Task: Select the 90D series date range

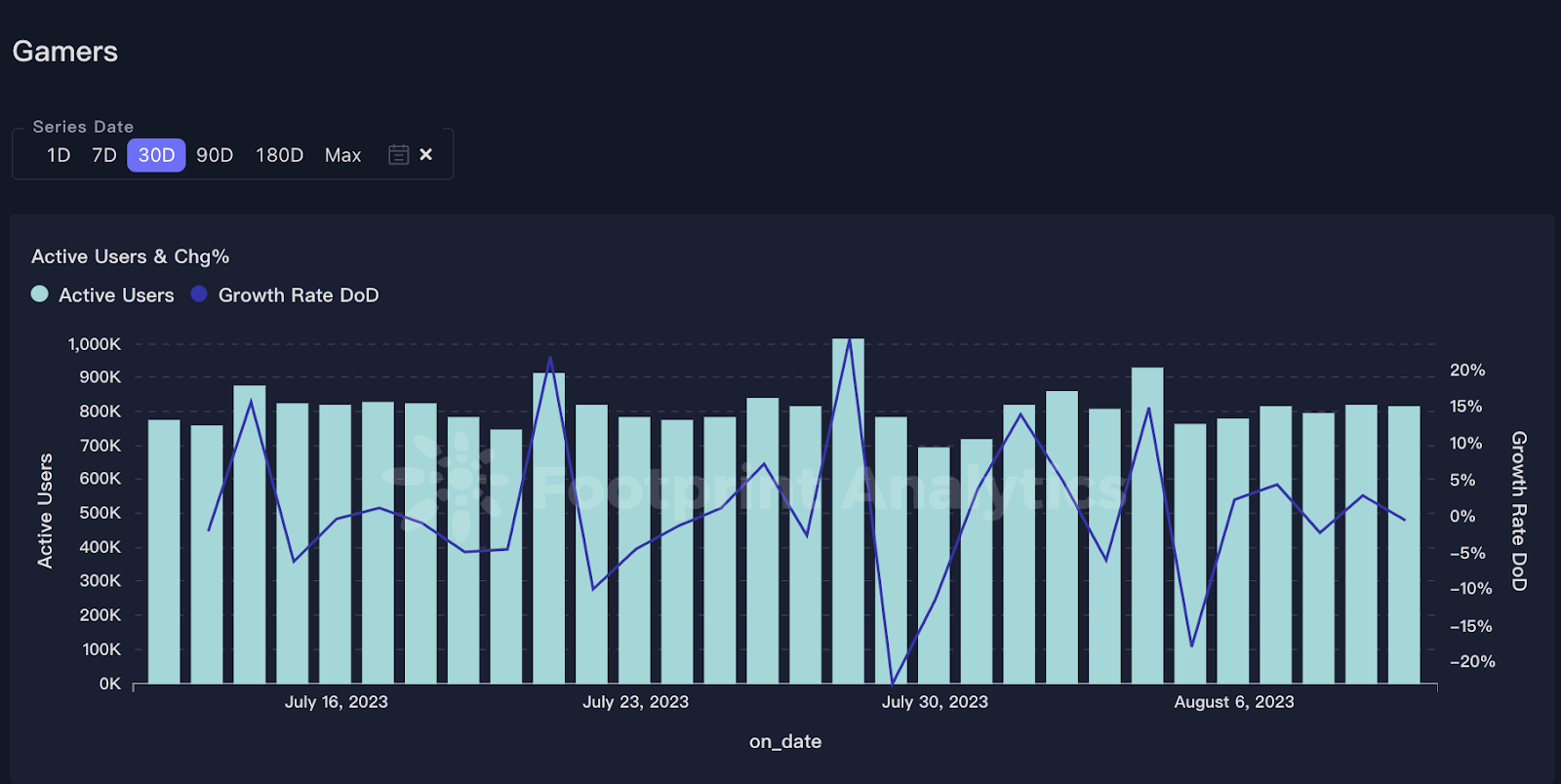Action: 215,155
